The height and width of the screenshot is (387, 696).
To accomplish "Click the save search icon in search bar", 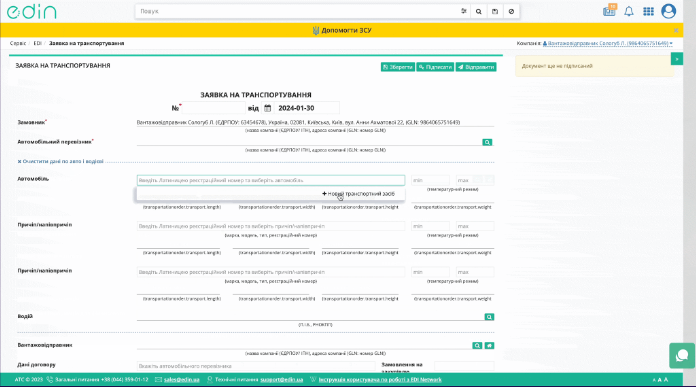I will [495, 12].
